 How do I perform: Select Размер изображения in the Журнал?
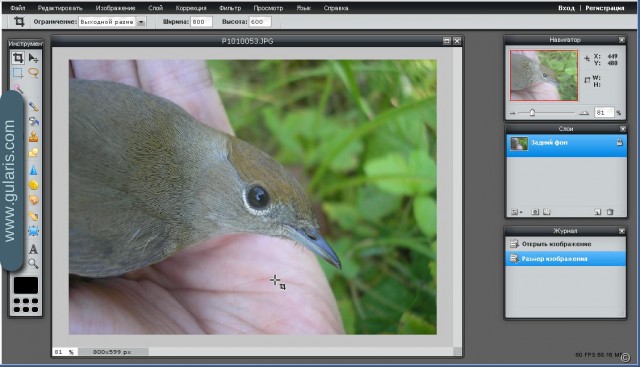tap(566, 259)
